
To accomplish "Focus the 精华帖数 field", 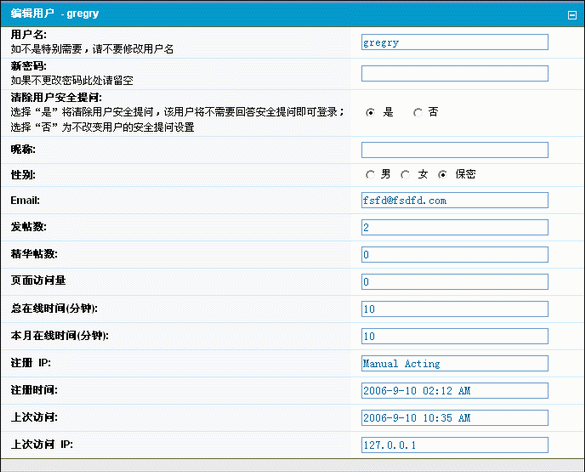I will pyautogui.click(x=455, y=254).
